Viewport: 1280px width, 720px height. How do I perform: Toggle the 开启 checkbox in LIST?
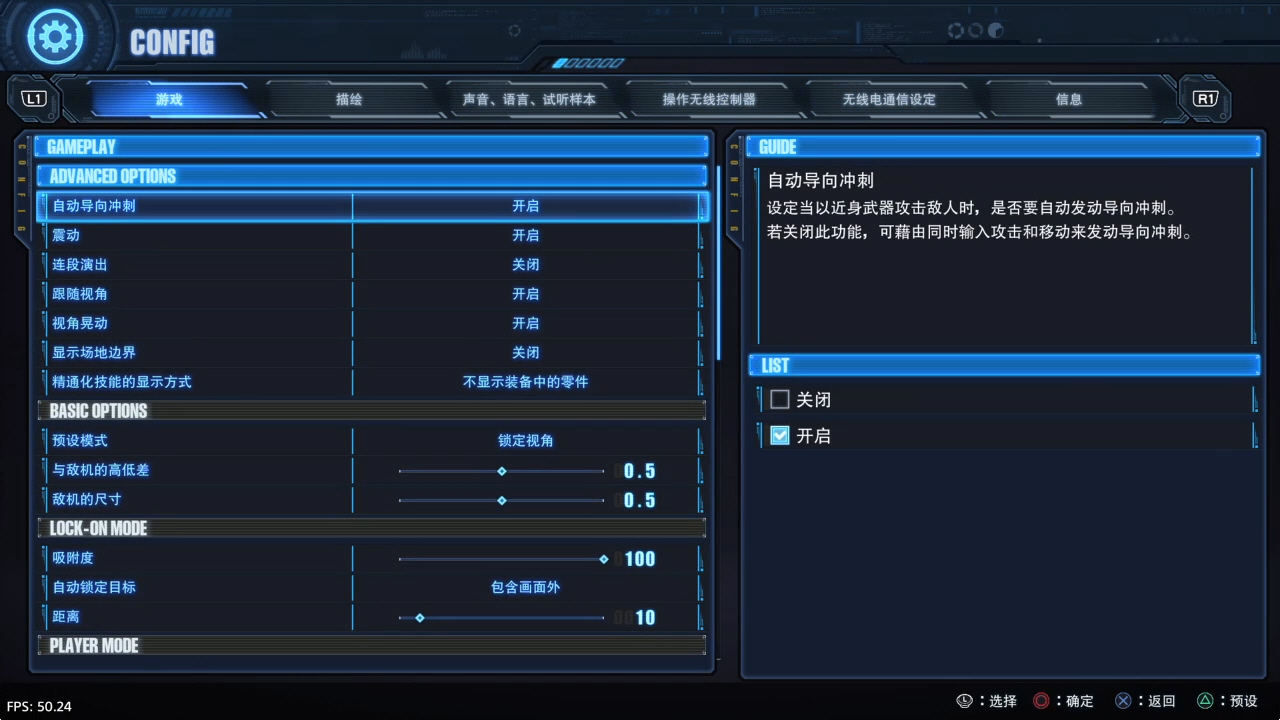(780, 436)
